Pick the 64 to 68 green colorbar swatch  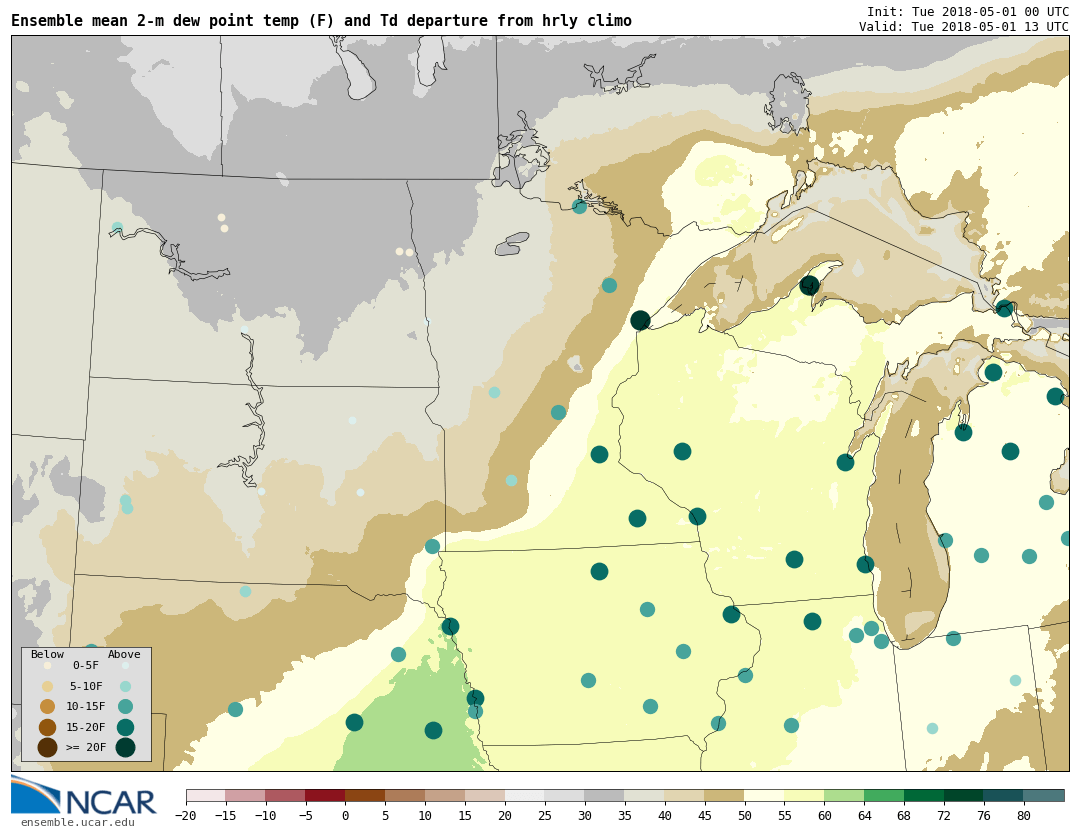tap(884, 795)
